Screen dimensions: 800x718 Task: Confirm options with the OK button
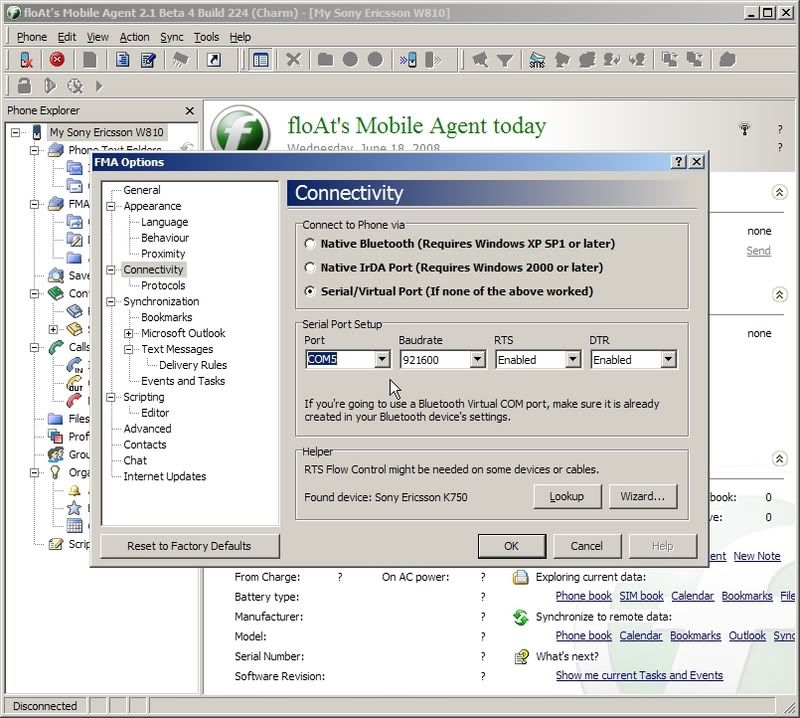click(x=512, y=546)
